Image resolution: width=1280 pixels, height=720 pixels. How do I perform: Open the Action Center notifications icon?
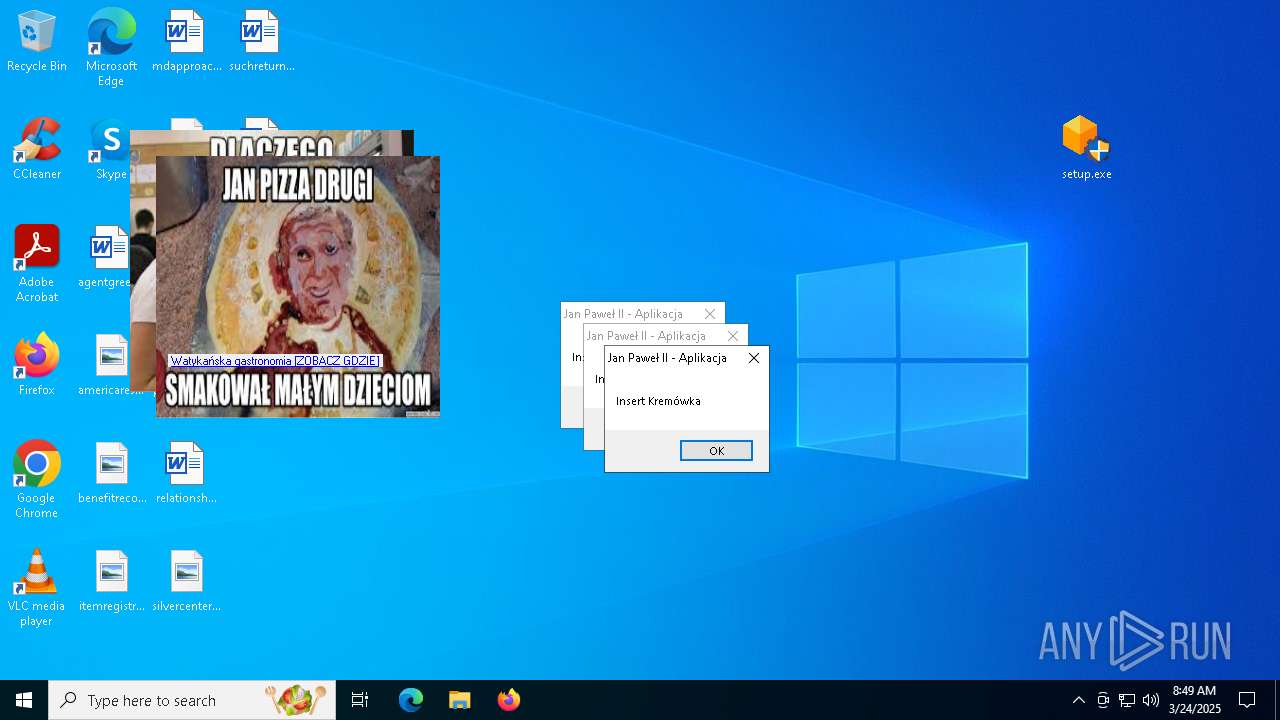click(1247, 700)
